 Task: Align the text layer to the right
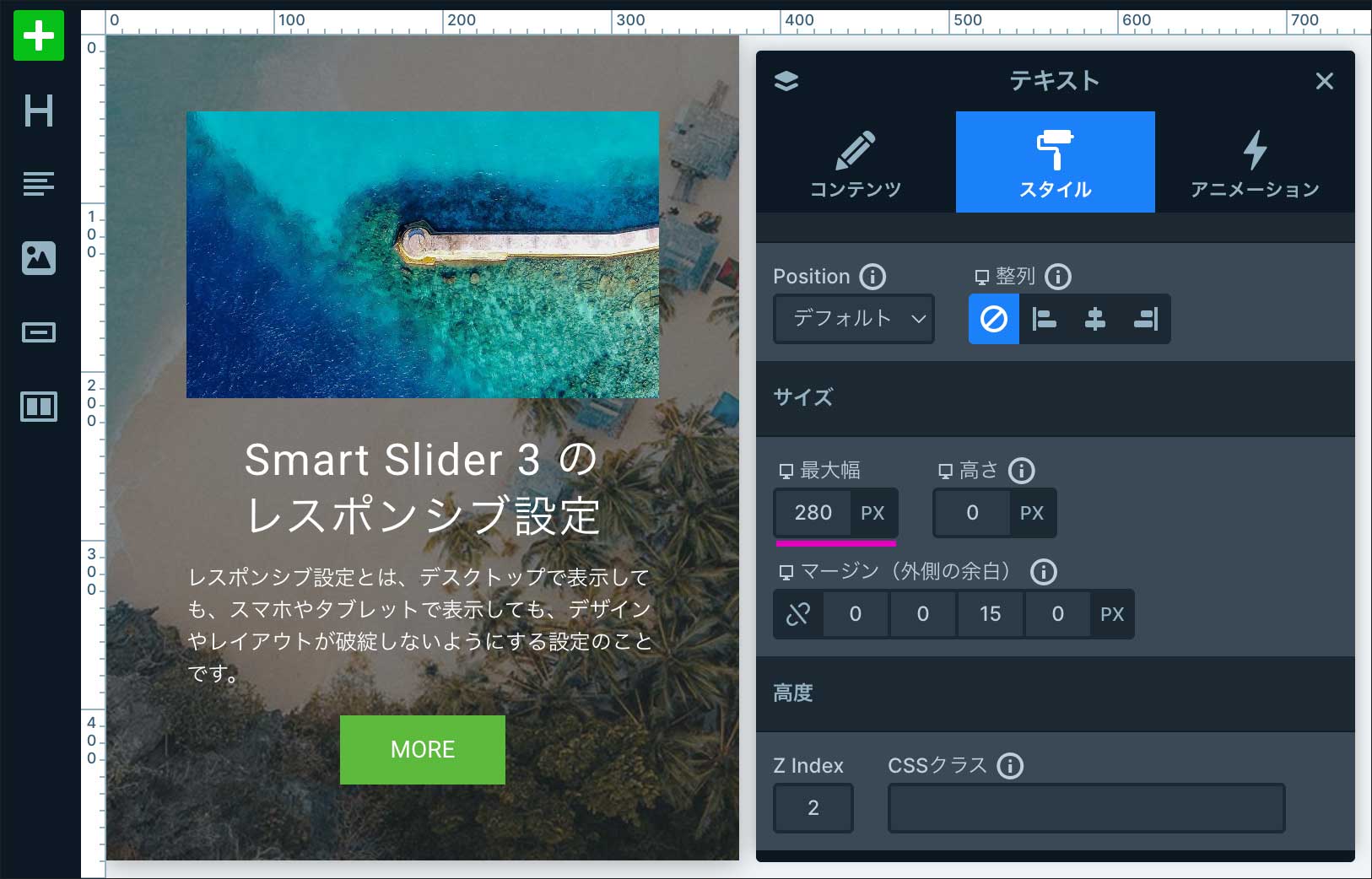coord(1146,319)
